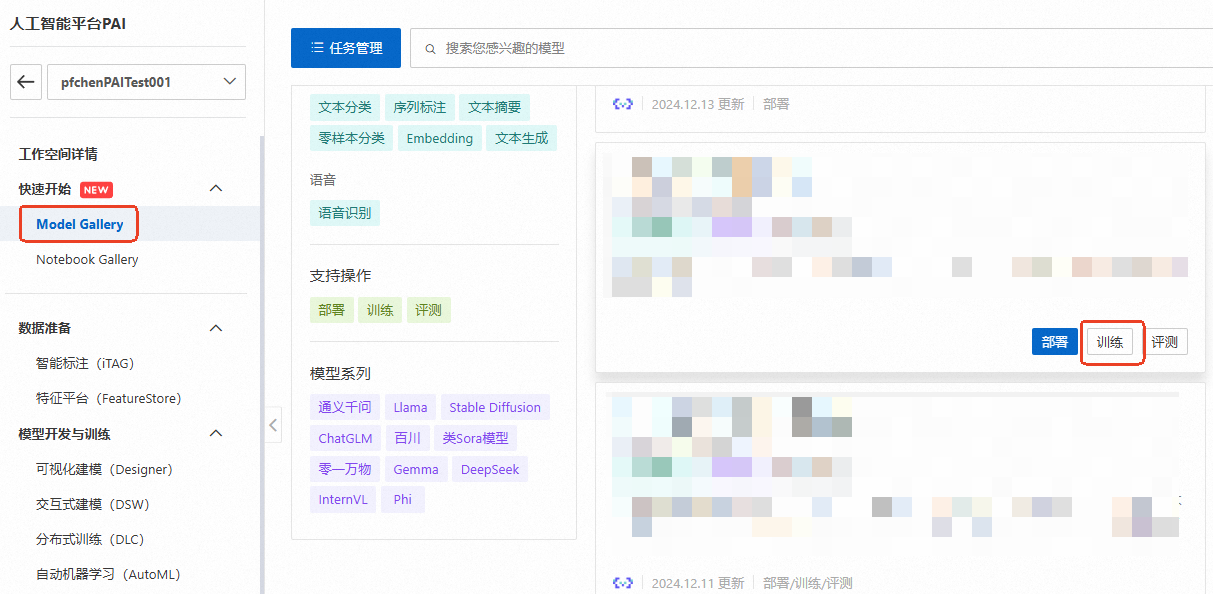1213x594 pixels.
Task: Select 通义千问 model series
Action: click(x=345, y=407)
